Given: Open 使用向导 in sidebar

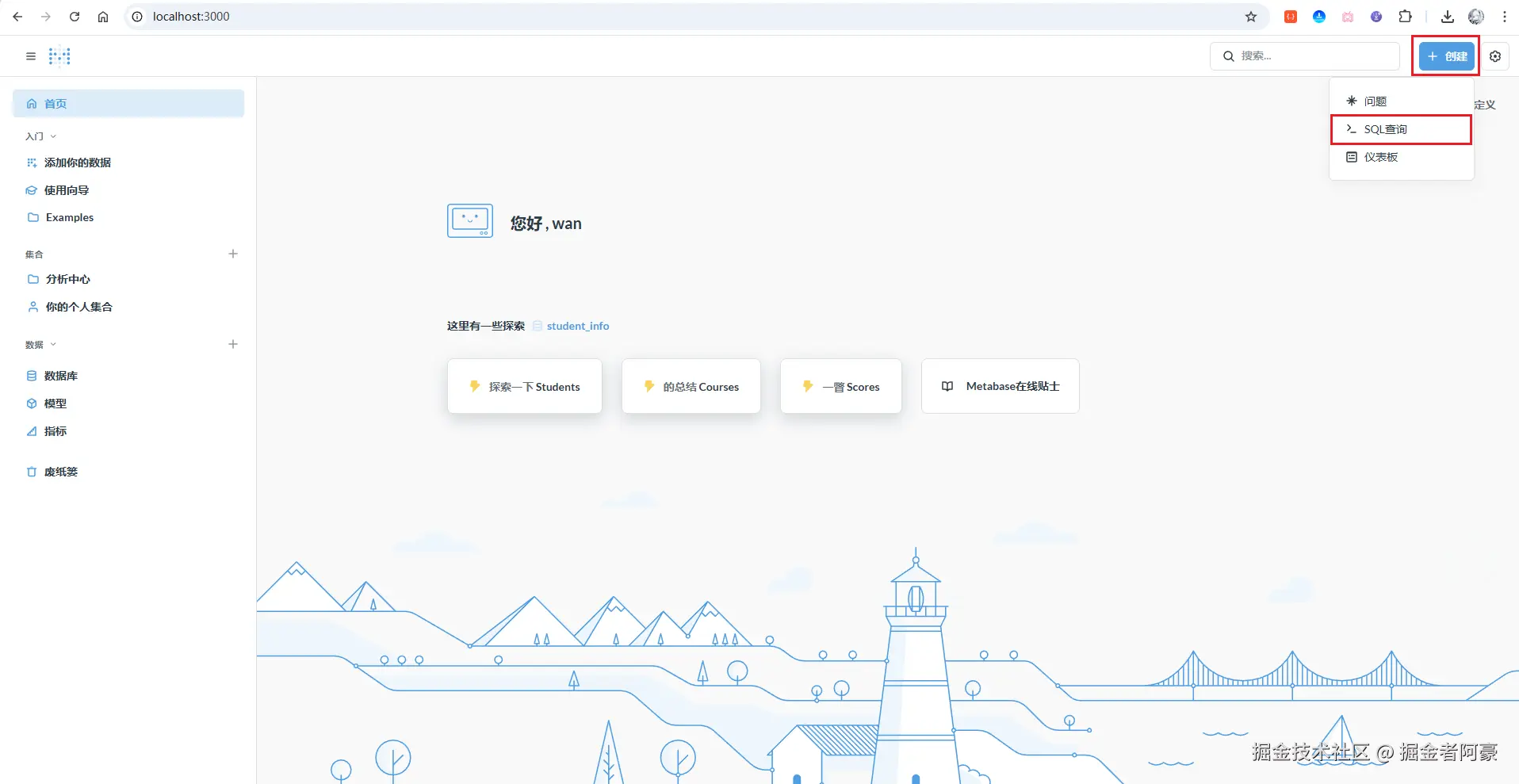Looking at the screenshot, I should click(128, 190).
